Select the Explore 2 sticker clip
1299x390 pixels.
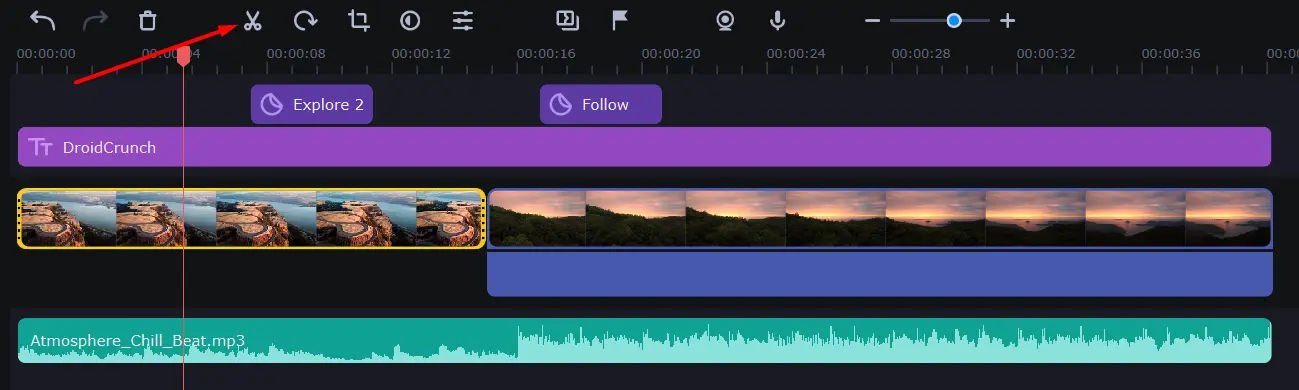click(312, 104)
